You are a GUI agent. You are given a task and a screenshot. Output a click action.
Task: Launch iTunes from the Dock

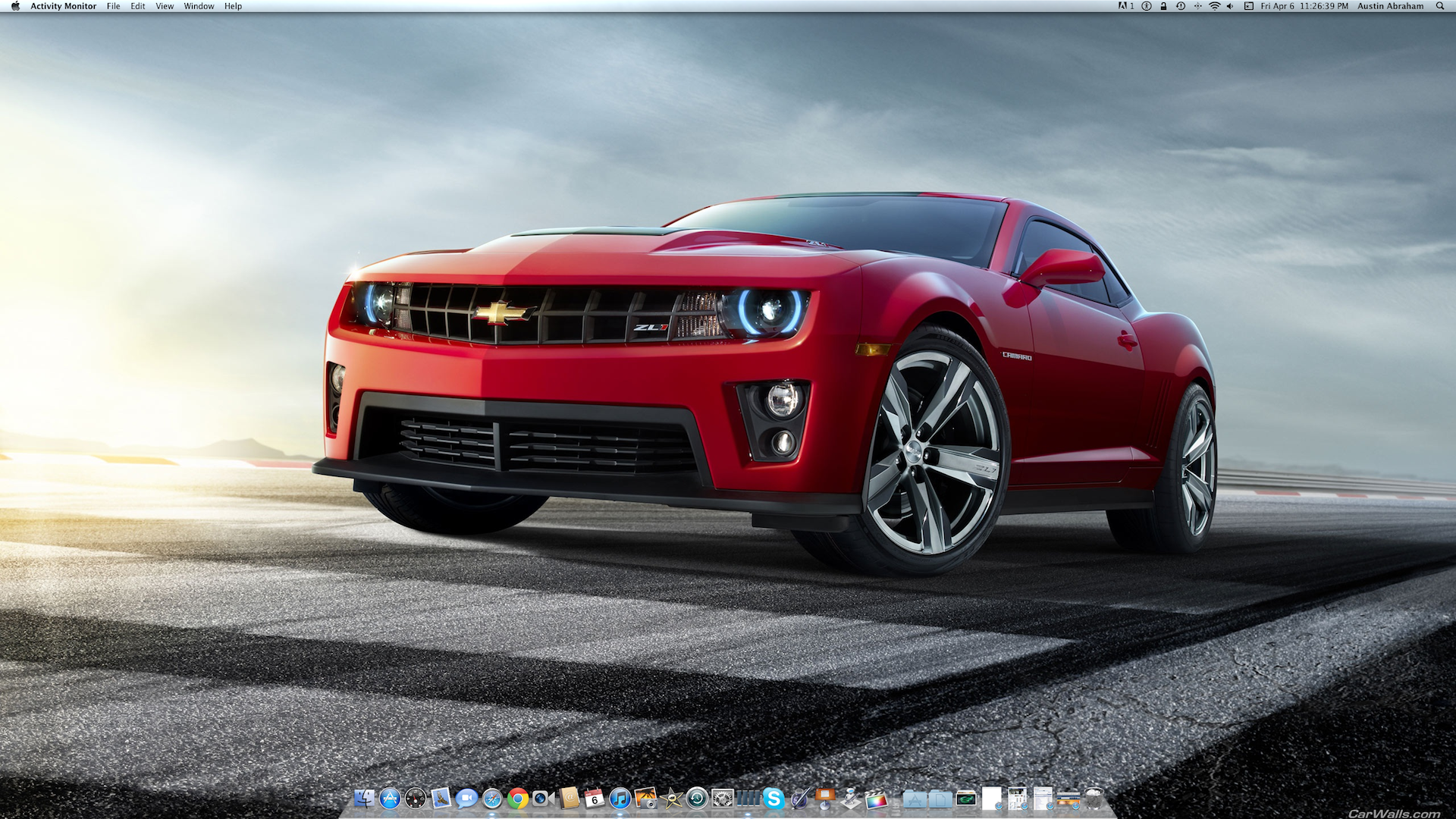coord(620,798)
